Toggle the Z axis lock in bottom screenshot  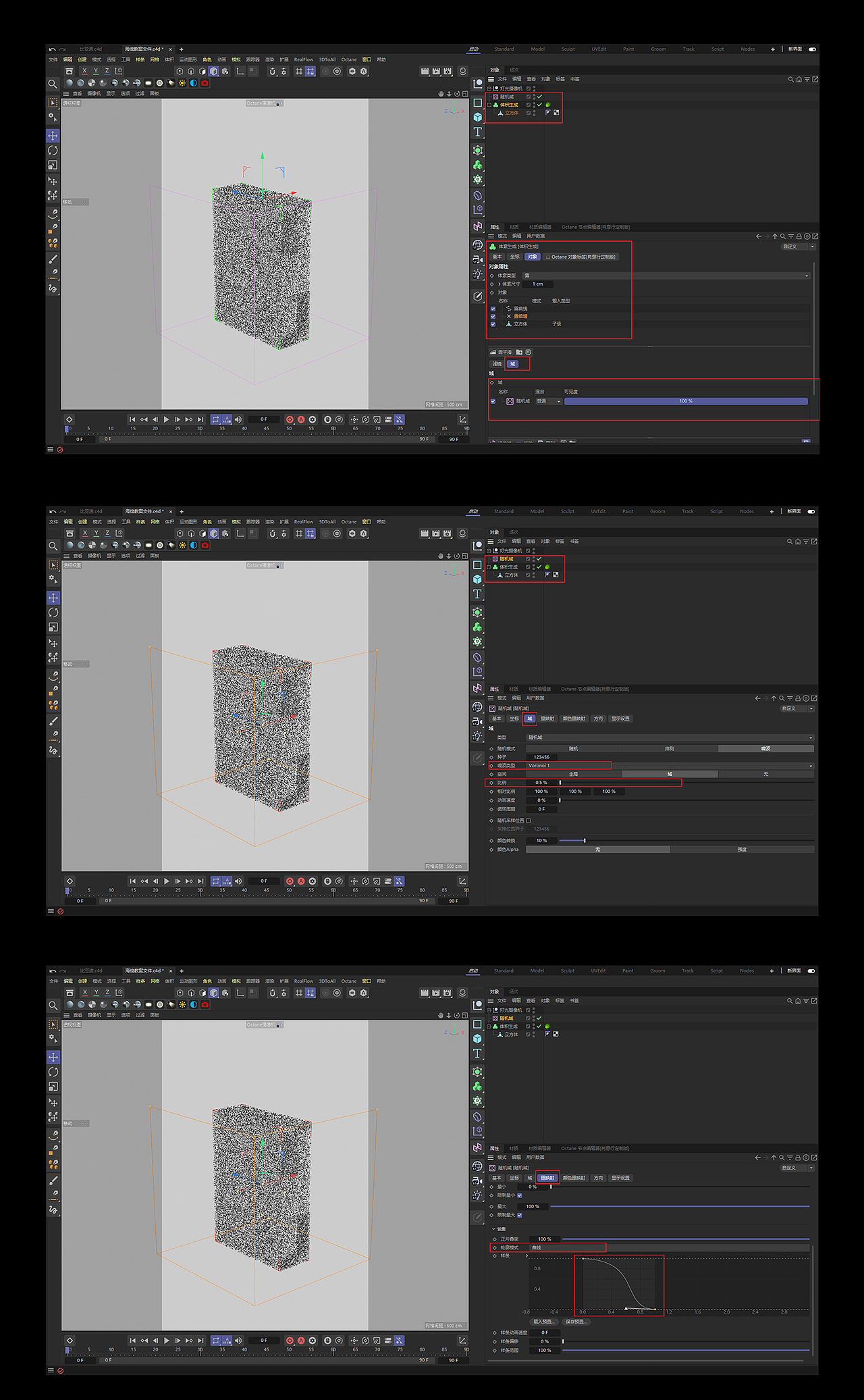(x=107, y=993)
